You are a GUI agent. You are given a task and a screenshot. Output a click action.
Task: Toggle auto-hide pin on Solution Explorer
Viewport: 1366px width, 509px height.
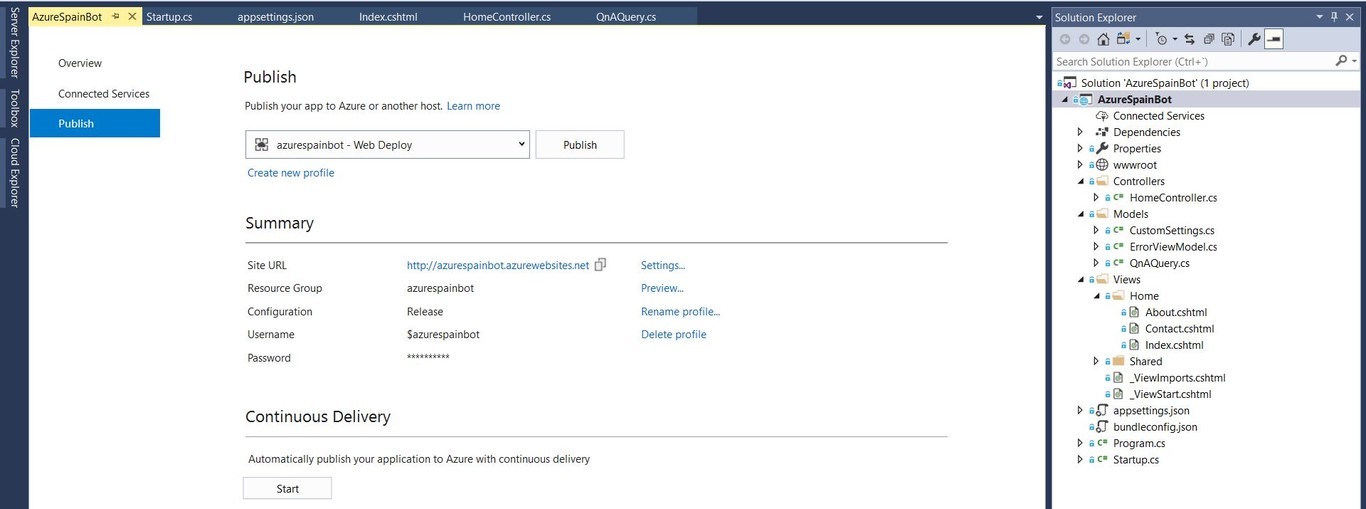pyautogui.click(x=1334, y=17)
